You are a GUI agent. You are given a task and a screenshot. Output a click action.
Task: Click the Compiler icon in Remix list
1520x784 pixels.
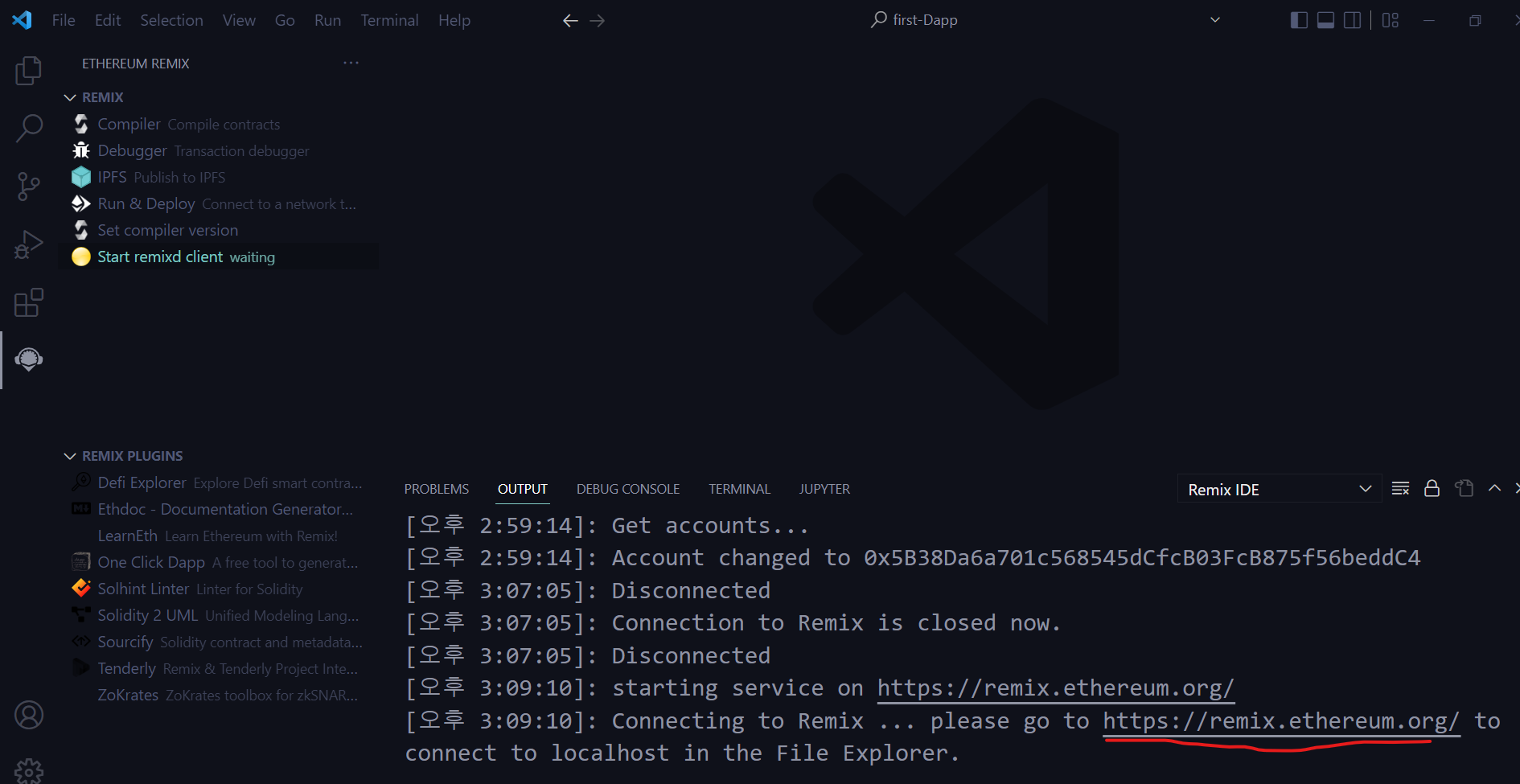(81, 124)
